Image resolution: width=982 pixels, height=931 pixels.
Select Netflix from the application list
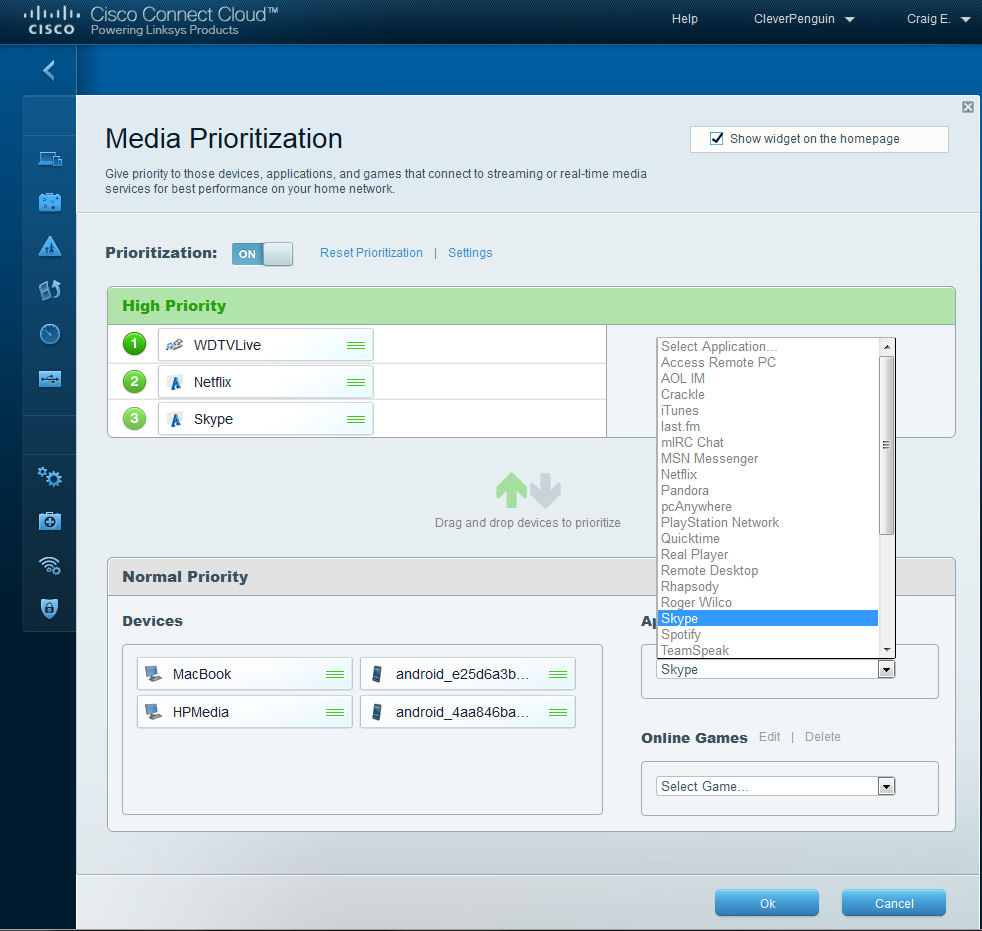(768, 475)
